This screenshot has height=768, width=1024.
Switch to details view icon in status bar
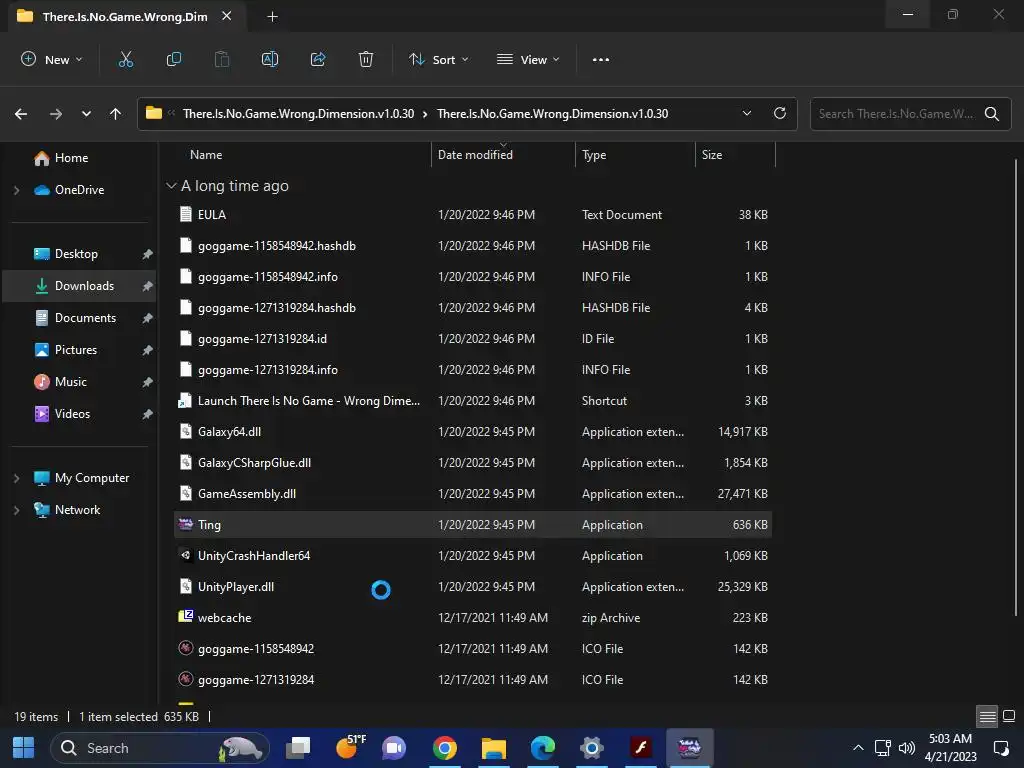pos(987,716)
